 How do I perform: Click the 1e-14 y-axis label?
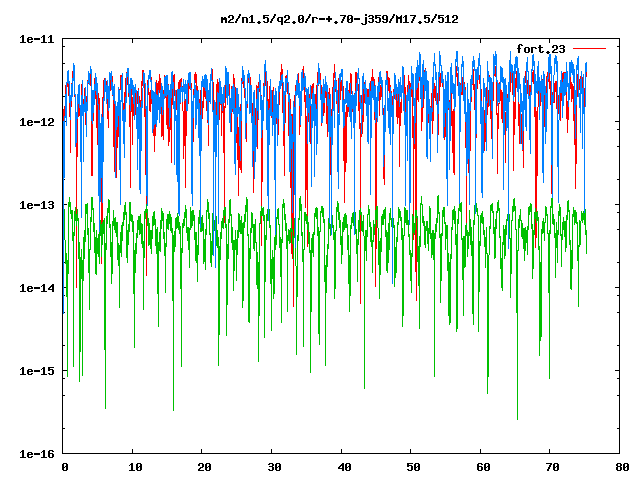pyautogui.click(x=37, y=288)
